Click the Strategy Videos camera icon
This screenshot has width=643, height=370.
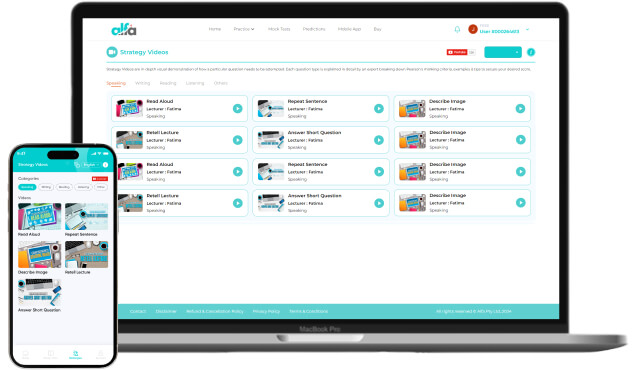tap(112, 52)
